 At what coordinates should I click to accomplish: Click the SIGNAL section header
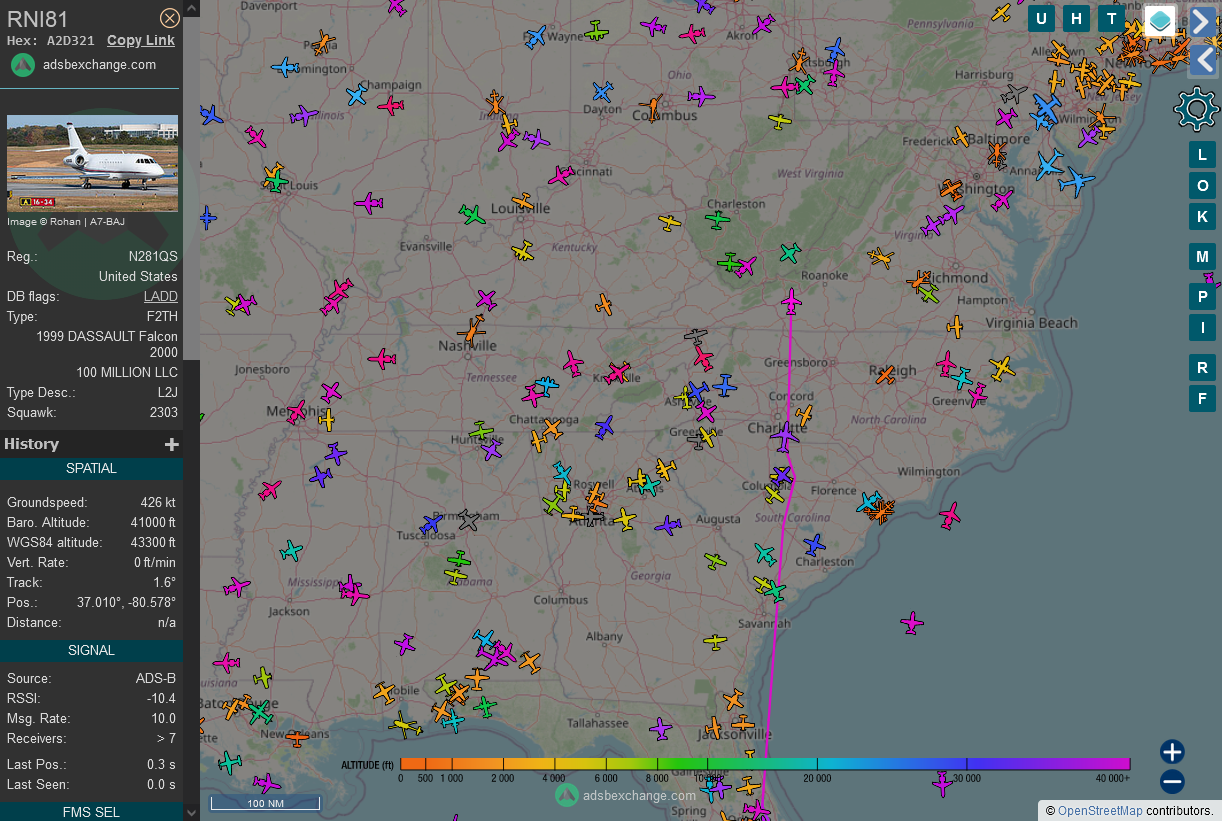pyautogui.click(x=91, y=650)
